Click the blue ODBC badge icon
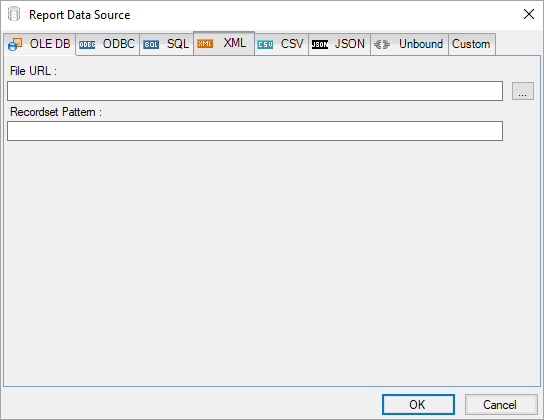The width and height of the screenshot is (544, 420). point(87,45)
